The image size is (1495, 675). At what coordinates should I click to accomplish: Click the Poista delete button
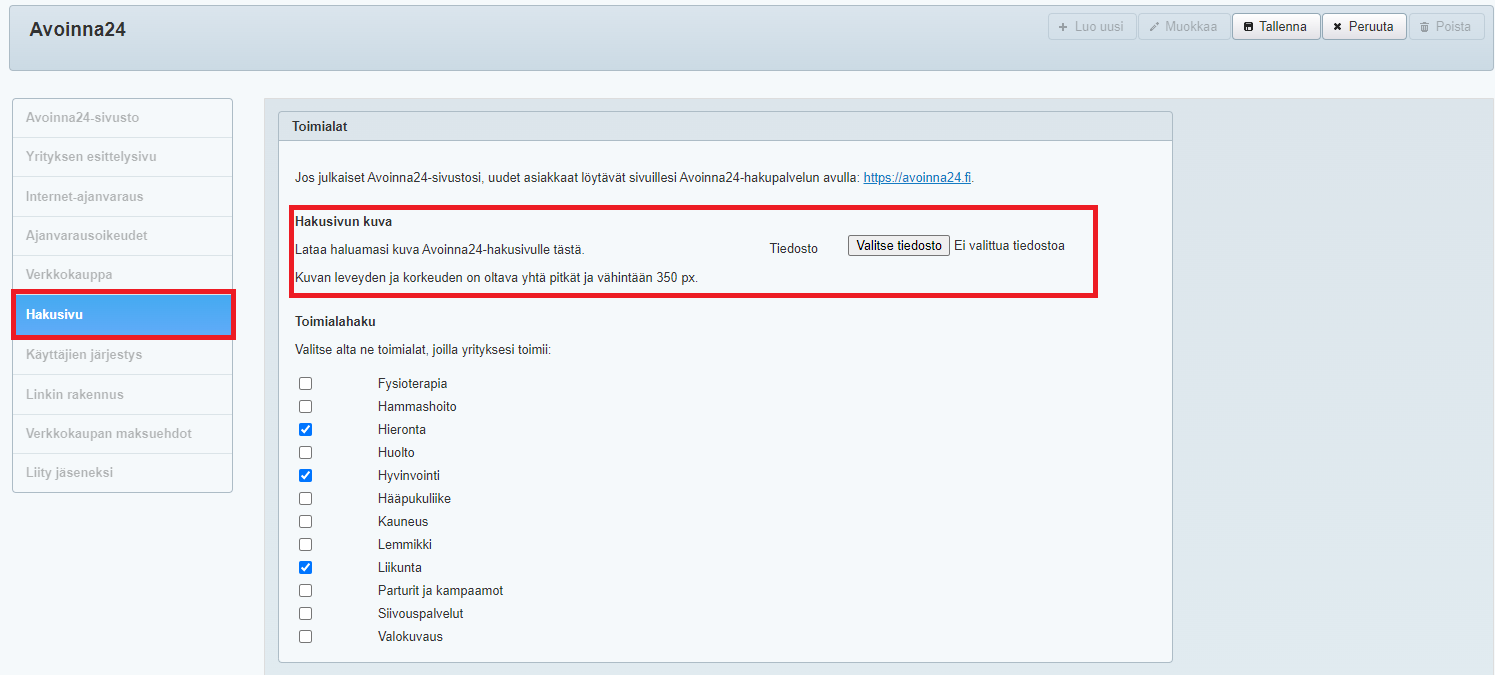(x=1446, y=27)
